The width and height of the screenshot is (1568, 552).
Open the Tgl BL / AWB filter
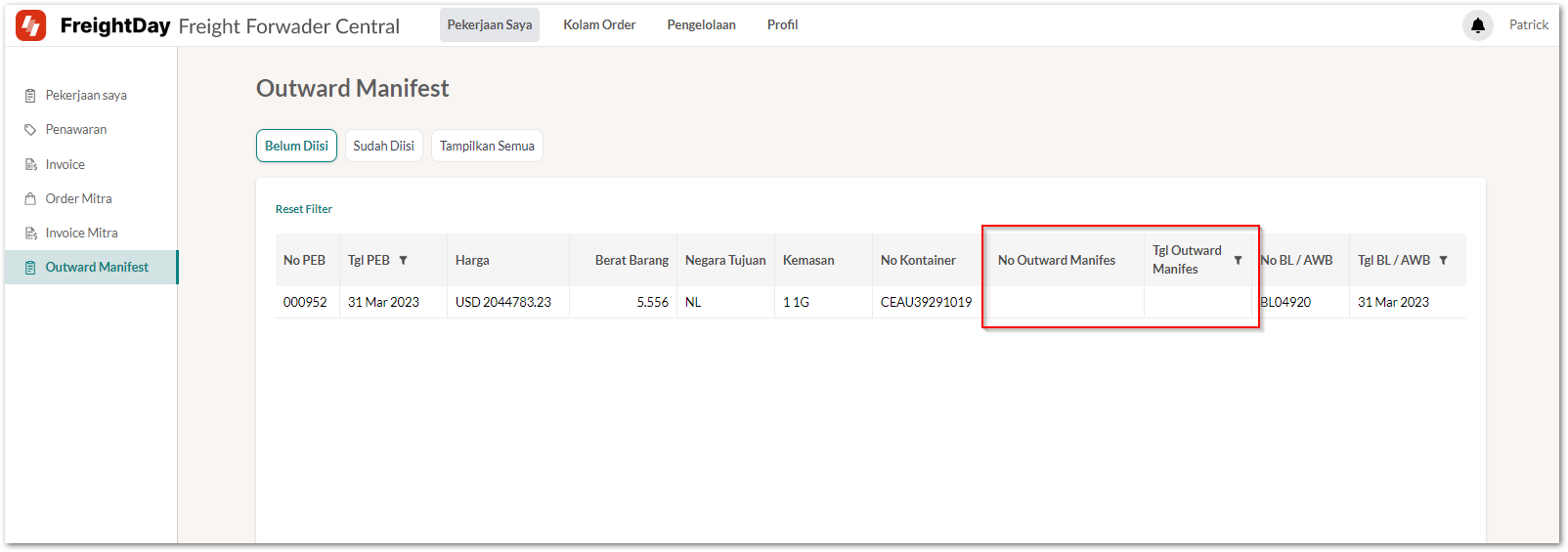pyautogui.click(x=1443, y=261)
